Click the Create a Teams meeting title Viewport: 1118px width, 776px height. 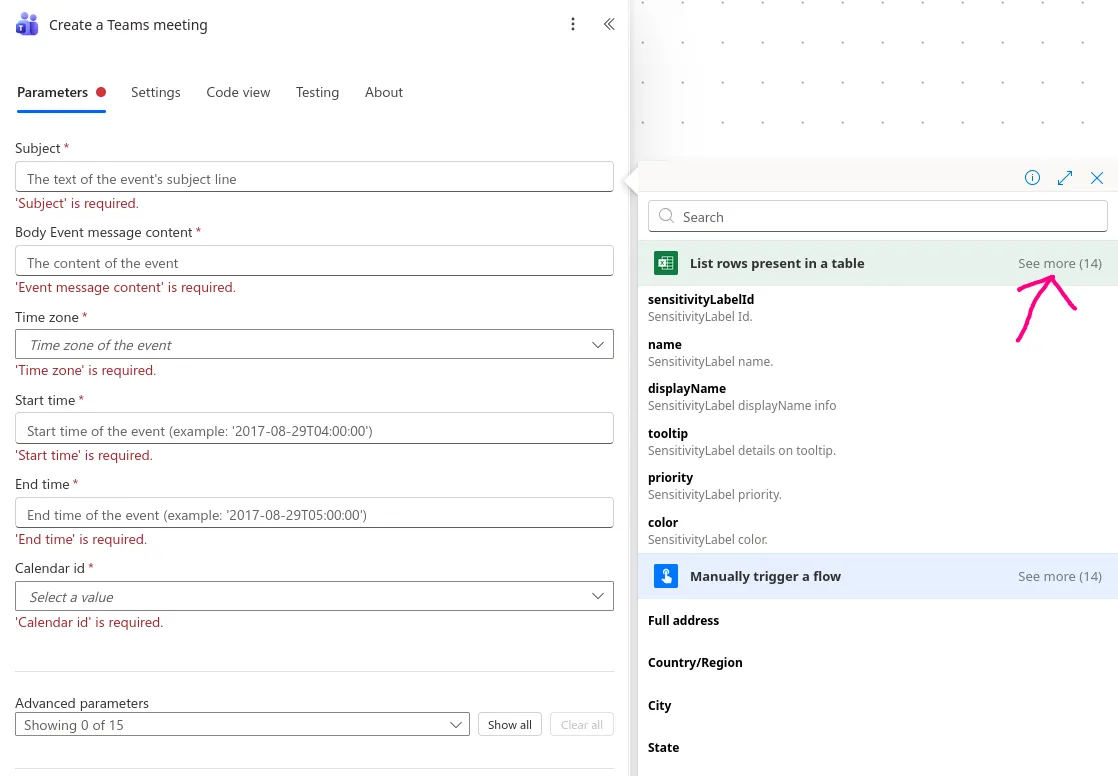tap(128, 25)
